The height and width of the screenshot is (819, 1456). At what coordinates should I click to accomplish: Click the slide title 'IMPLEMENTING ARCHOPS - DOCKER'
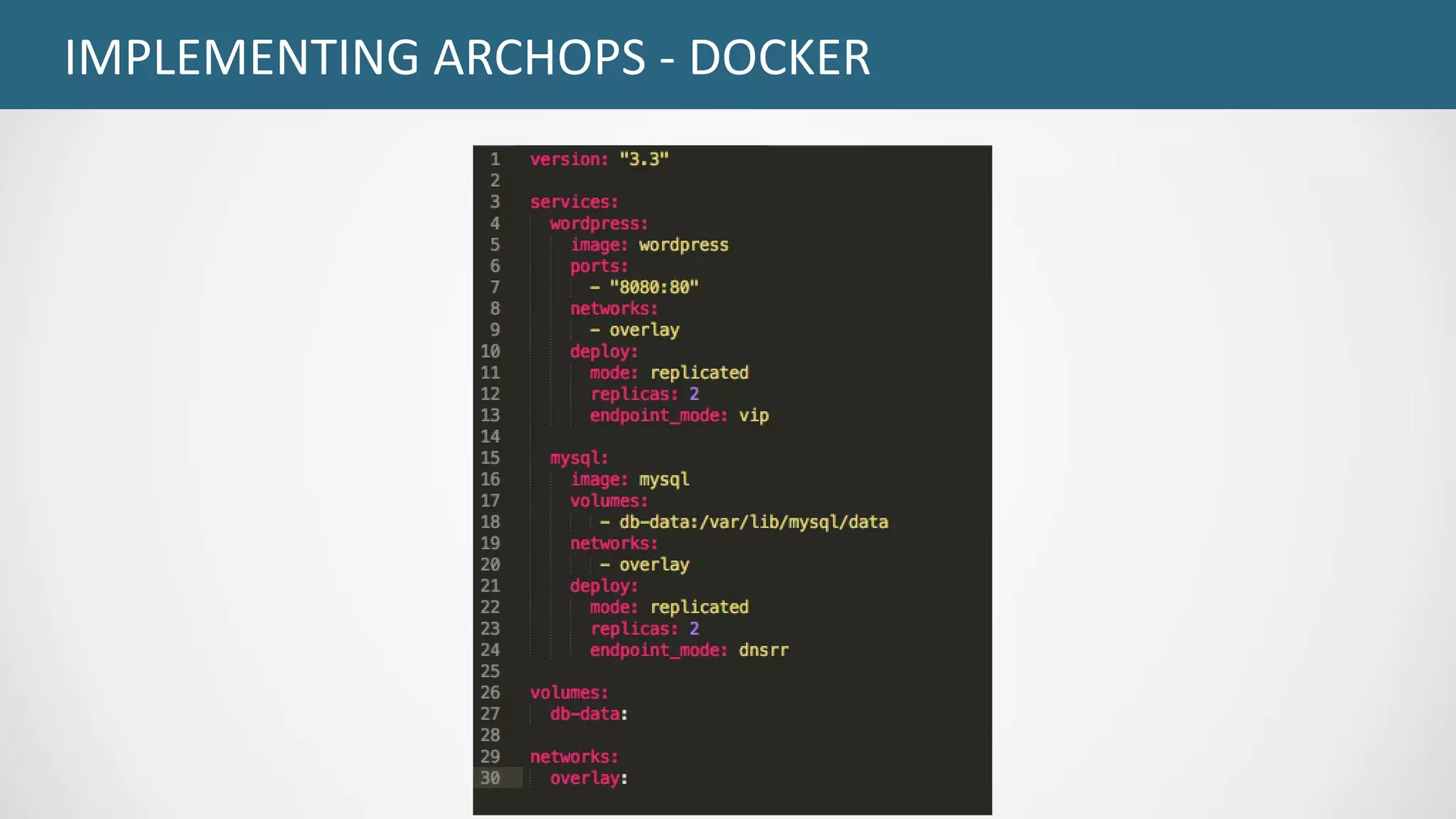(467, 58)
